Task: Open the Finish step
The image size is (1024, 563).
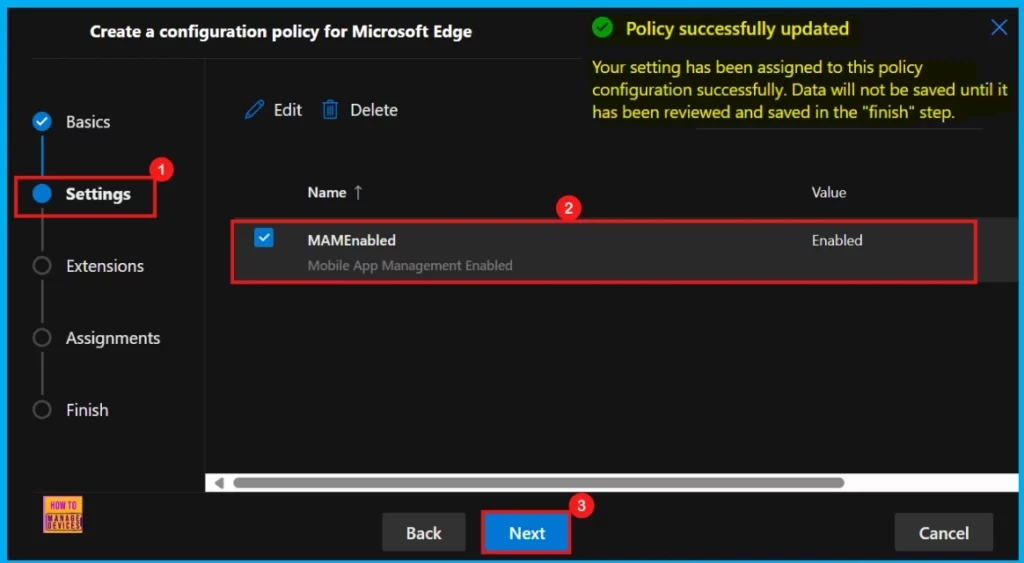Action: 87,410
